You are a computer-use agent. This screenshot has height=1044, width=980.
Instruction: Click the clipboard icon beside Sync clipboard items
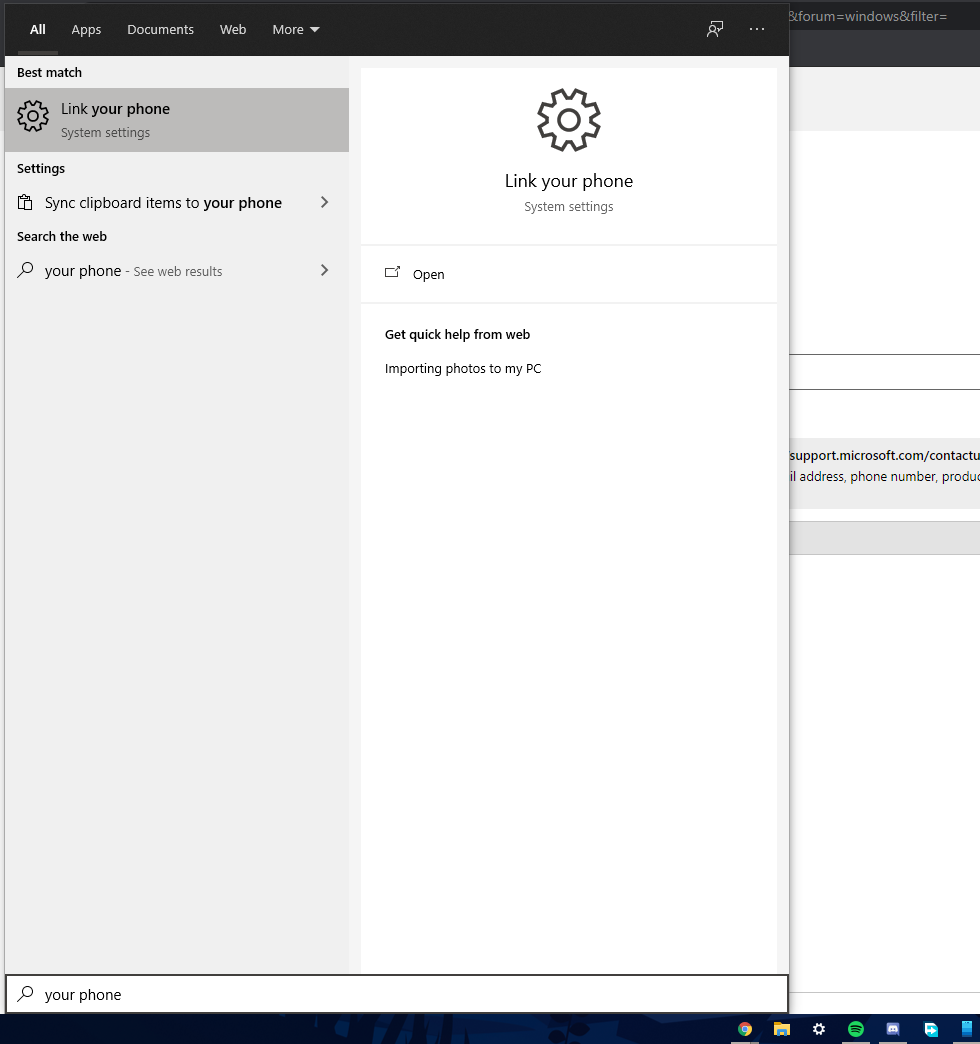click(25, 202)
